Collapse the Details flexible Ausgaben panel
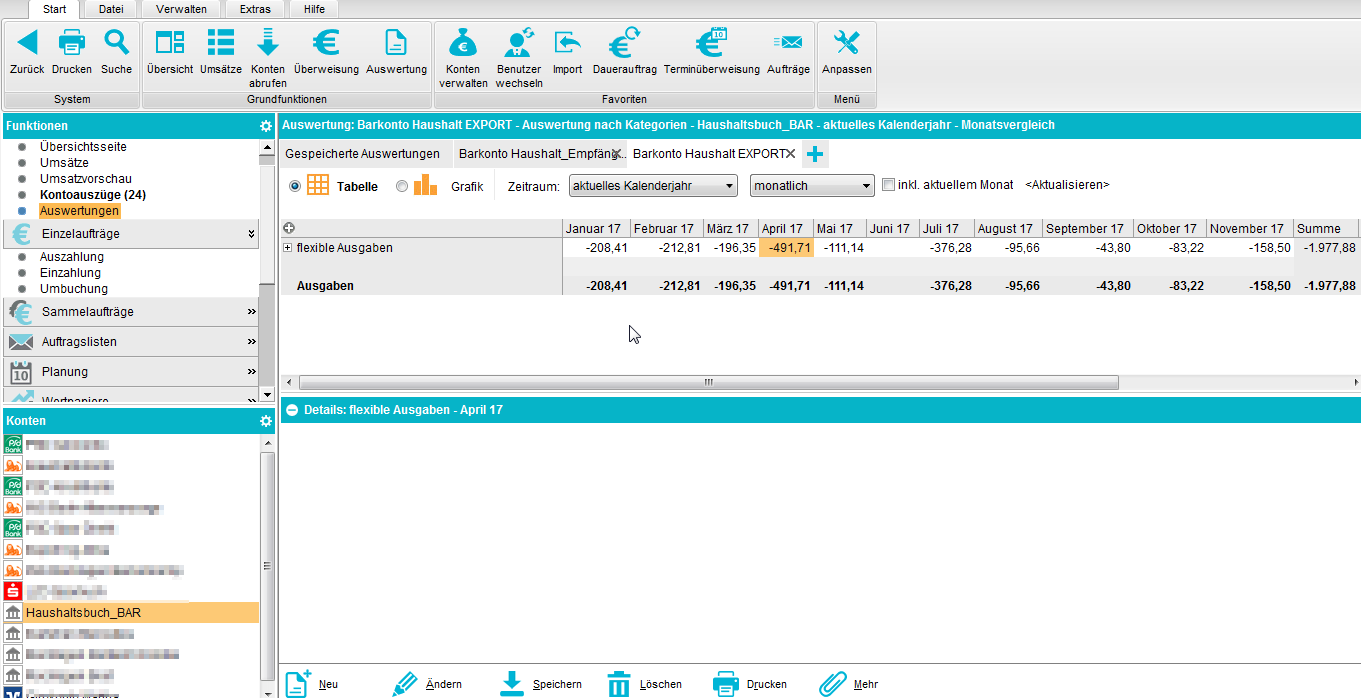This screenshot has width=1361, height=698. click(x=292, y=410)
